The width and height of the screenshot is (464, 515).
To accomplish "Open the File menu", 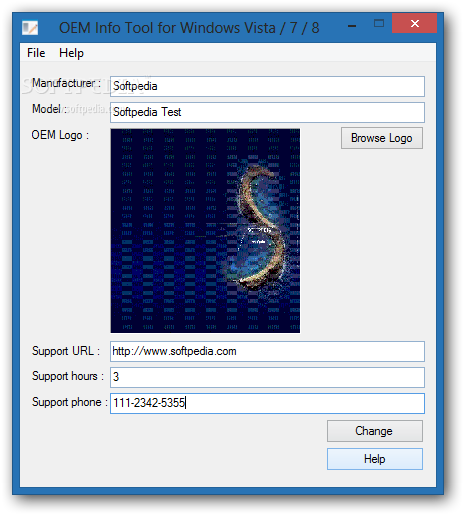I will point(36,53).
